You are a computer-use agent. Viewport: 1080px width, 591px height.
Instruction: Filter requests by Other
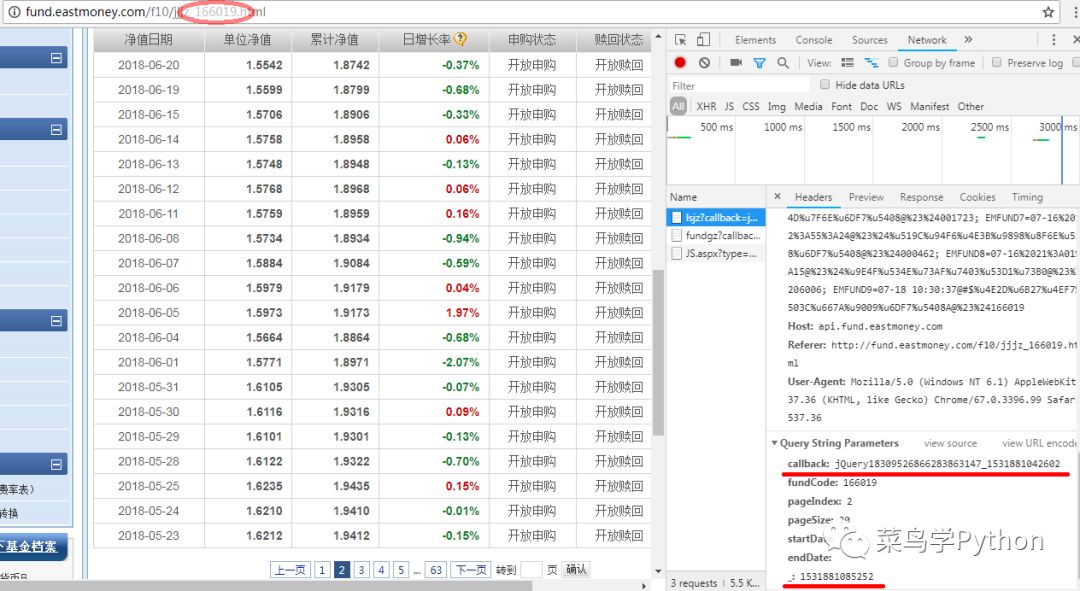pos(970,106)
